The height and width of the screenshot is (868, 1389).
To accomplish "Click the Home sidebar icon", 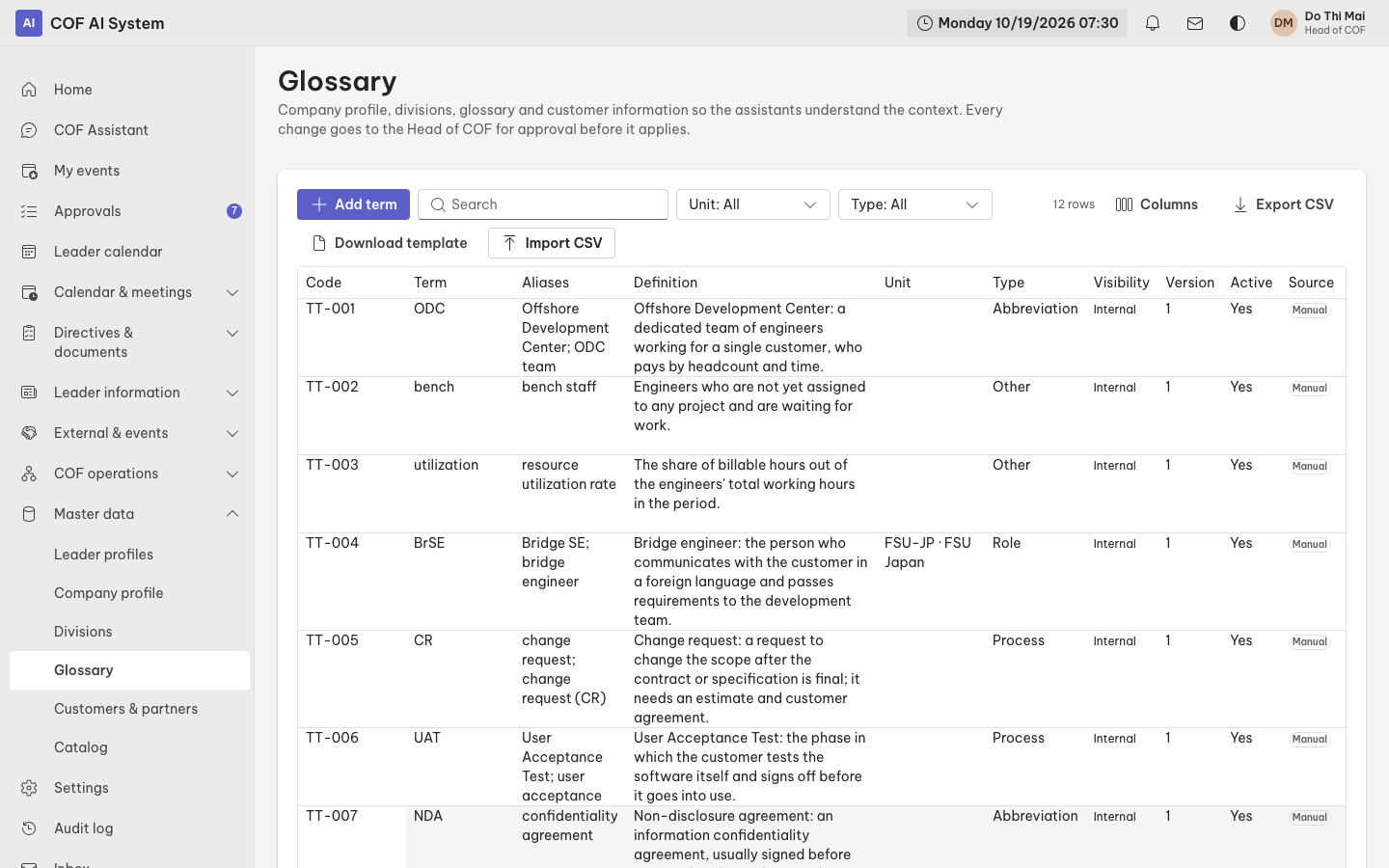I will [29, 90].
